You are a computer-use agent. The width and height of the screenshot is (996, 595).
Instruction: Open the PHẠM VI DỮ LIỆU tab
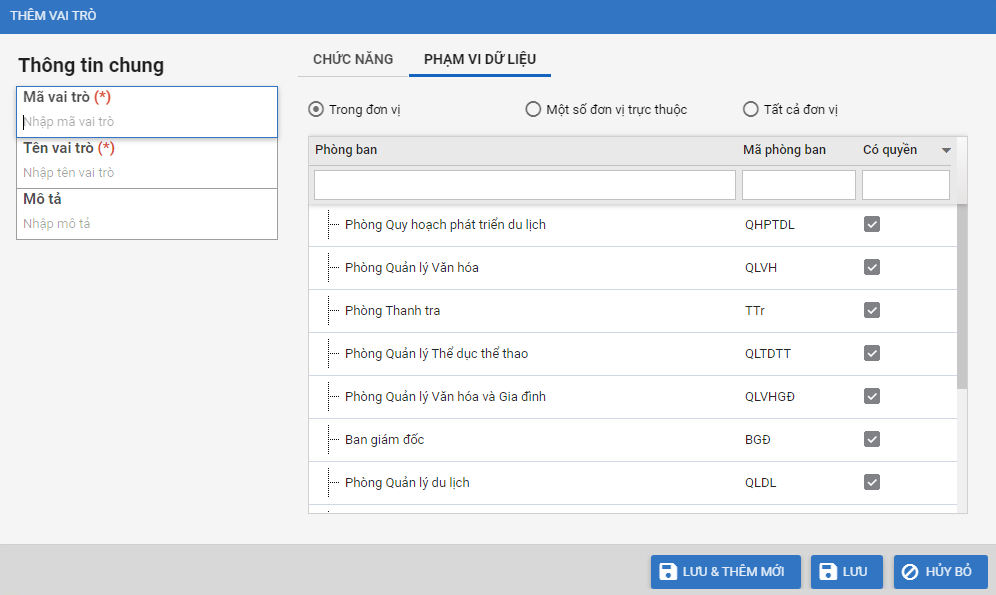[479, 59]
